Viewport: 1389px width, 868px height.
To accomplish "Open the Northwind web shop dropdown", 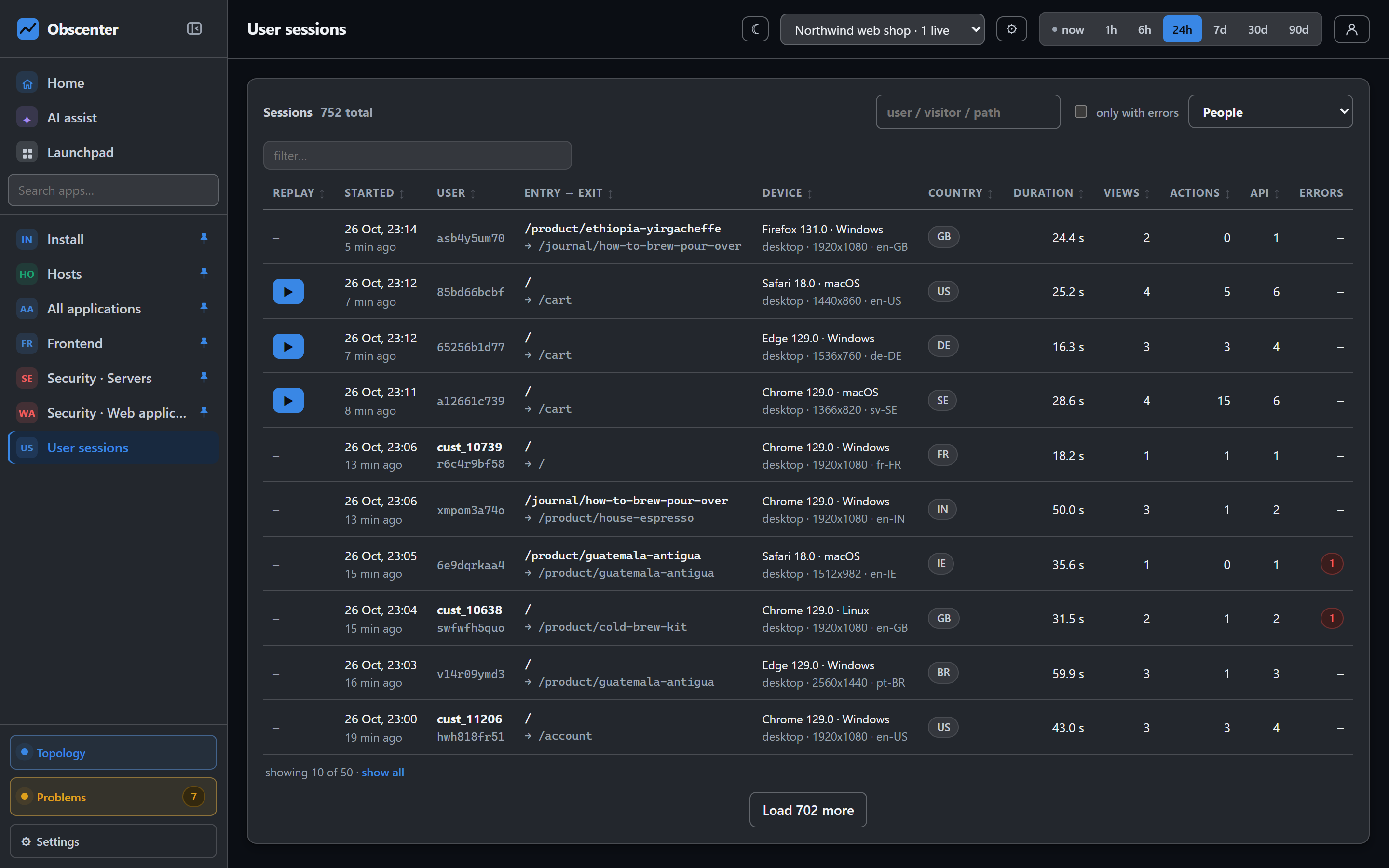I will [x=882, y=30].
